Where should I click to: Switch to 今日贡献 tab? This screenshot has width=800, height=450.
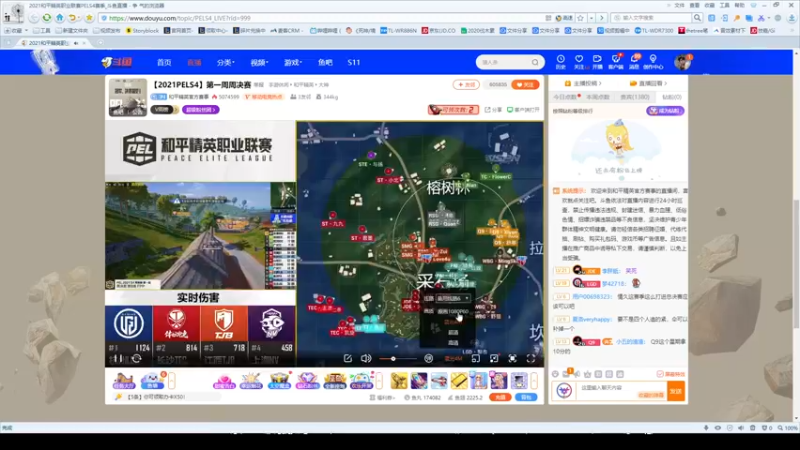point(565,97)
